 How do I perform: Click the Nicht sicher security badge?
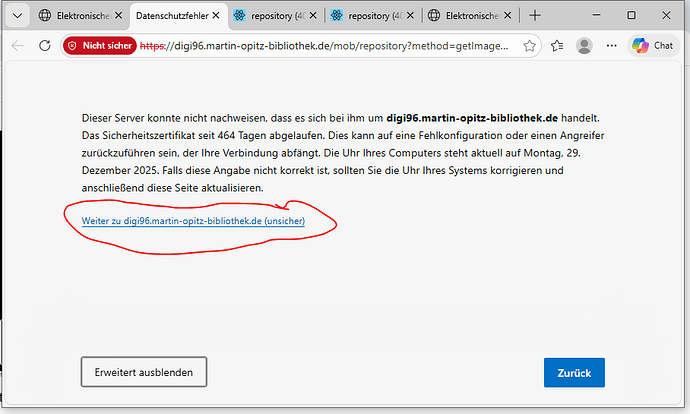click(x=100, y=46)
